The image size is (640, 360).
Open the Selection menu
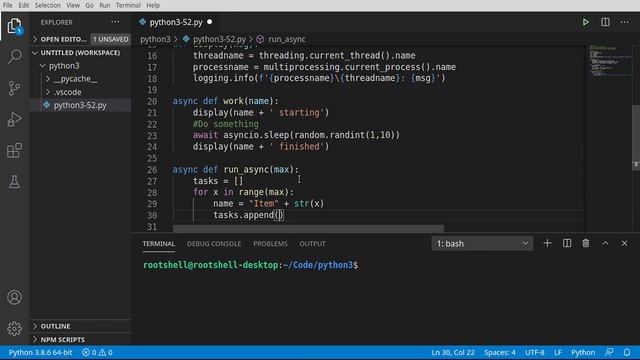click(x=47, y=5)
